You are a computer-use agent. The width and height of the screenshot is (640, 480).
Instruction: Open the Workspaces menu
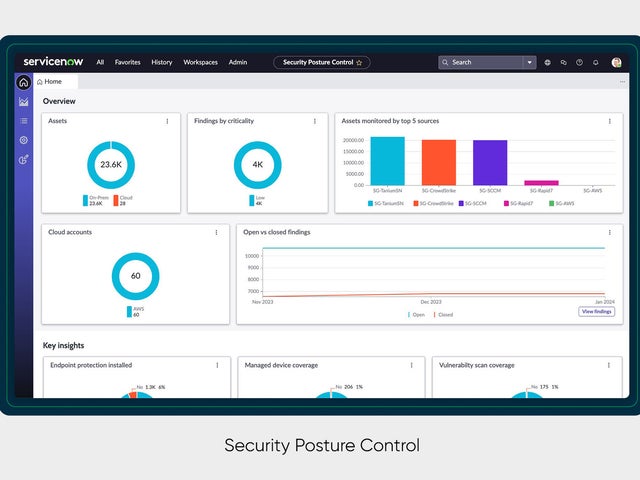pyautogui.click(x=200, y=62)
